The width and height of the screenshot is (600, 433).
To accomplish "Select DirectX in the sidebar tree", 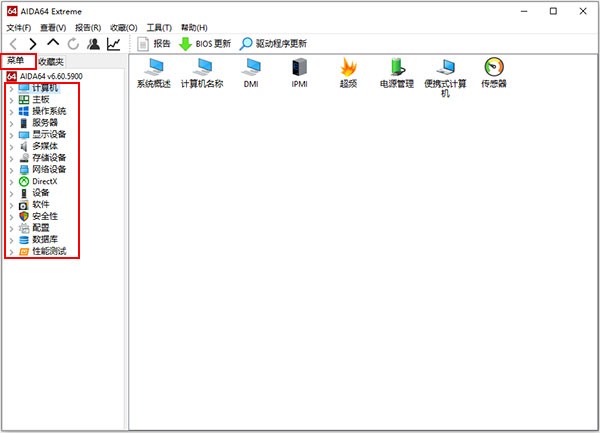I will [44, 181].
